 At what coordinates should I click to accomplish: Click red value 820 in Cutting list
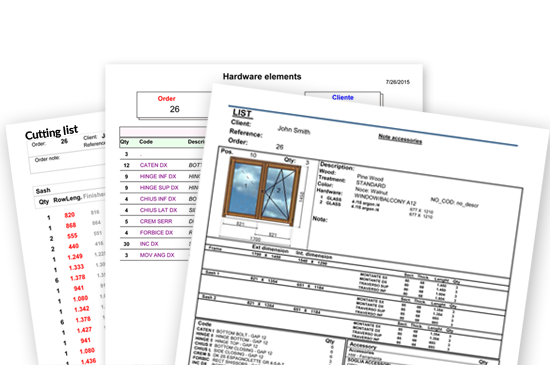(70, 215)
